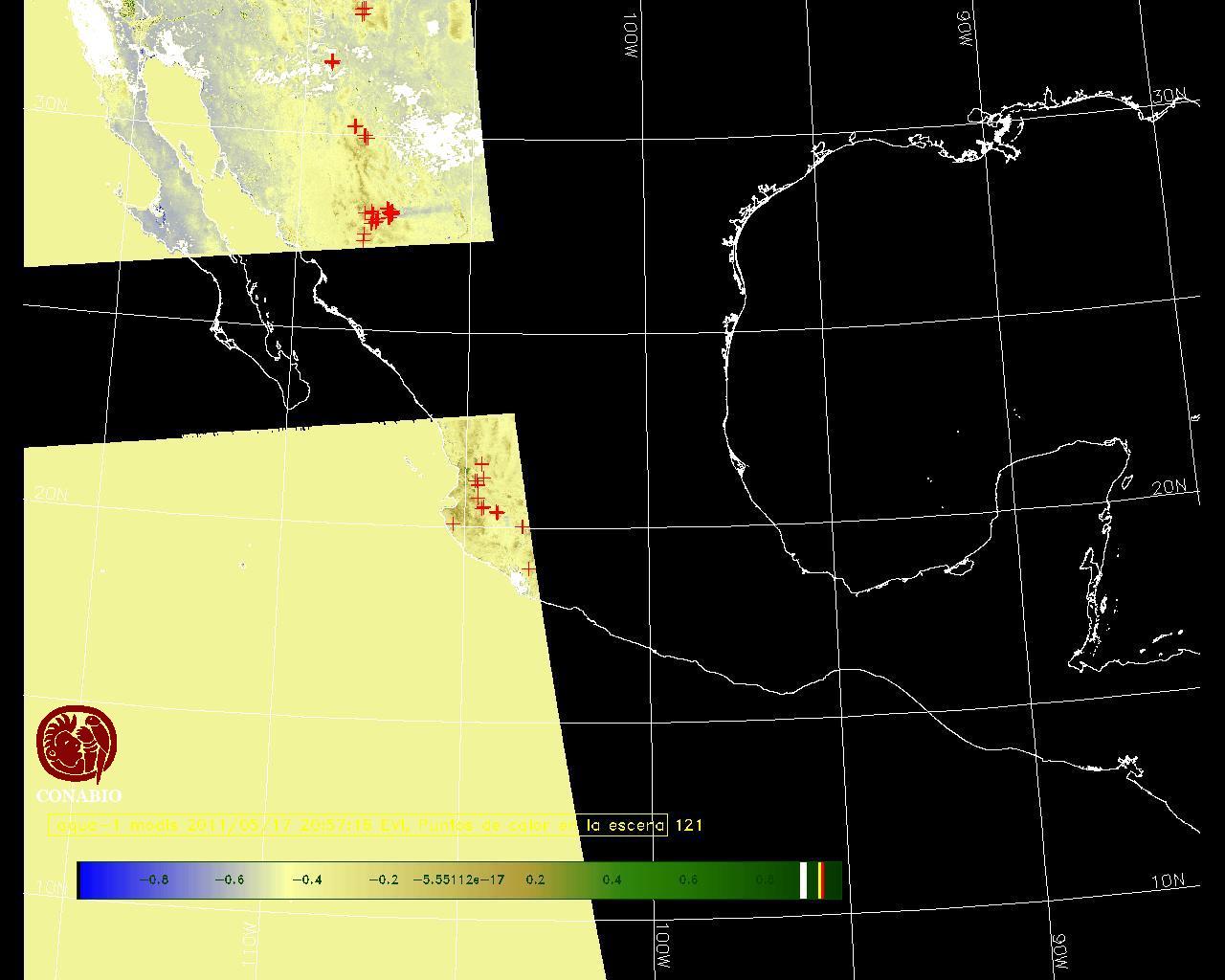Viewport: 1225px width, 980px height.
Task: Click the -0.8 label on the color scale
Action: point(153,880)
